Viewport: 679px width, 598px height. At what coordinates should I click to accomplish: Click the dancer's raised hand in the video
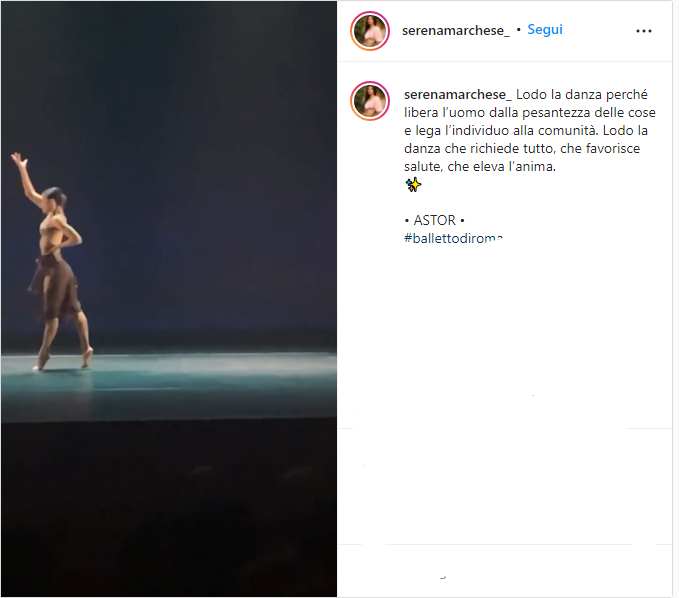(19, 159)
